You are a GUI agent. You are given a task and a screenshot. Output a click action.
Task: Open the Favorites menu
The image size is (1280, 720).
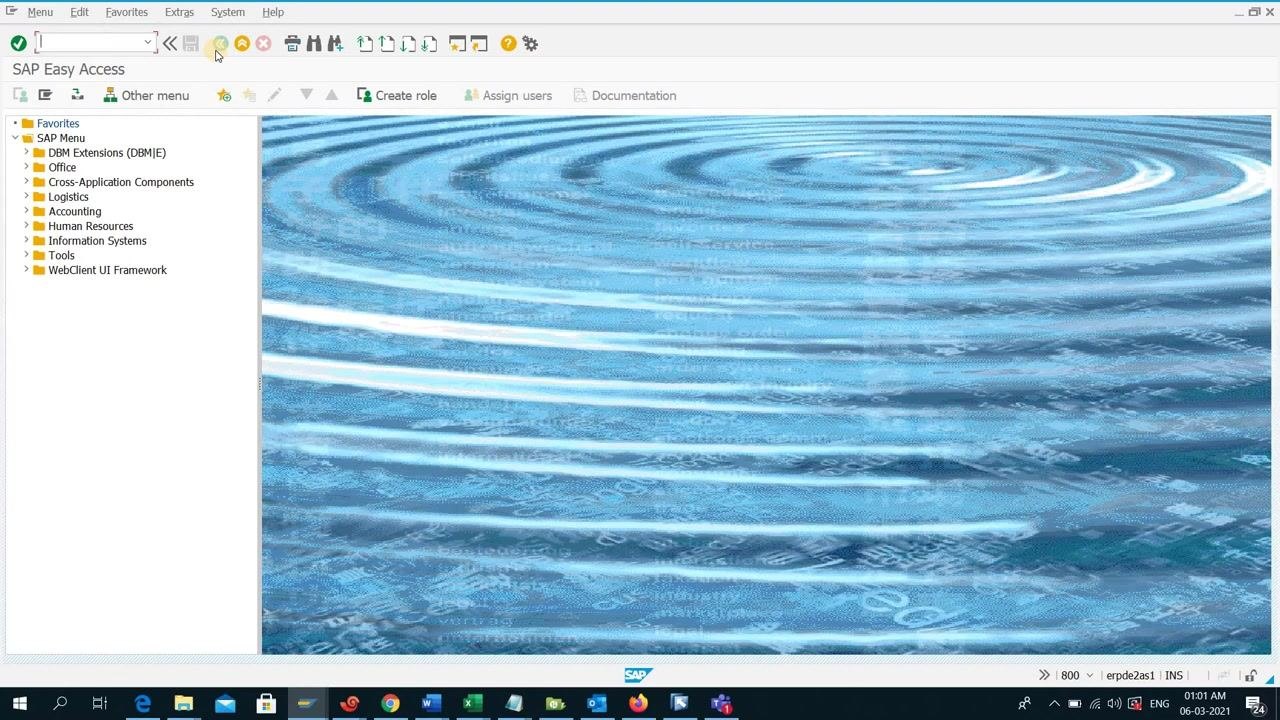[127, 12]
